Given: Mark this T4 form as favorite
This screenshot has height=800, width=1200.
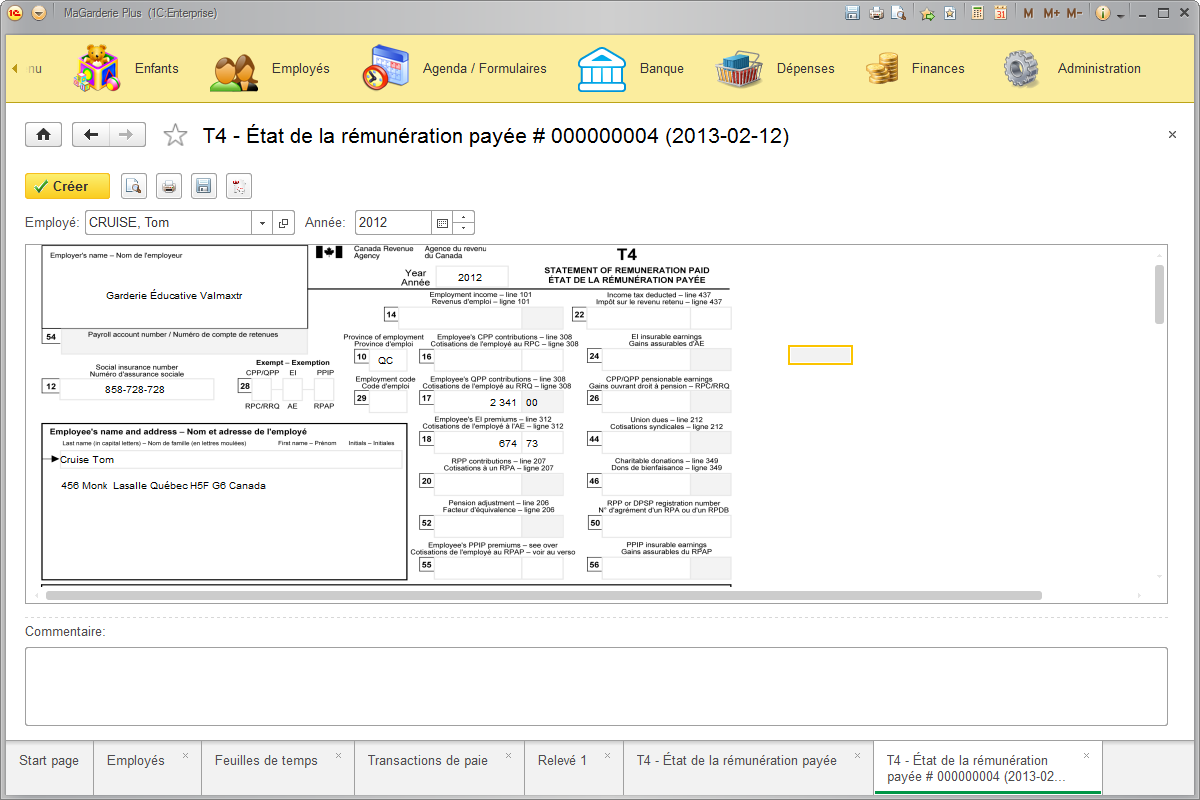Looking at the screenshot, I should tap(175, 133).
